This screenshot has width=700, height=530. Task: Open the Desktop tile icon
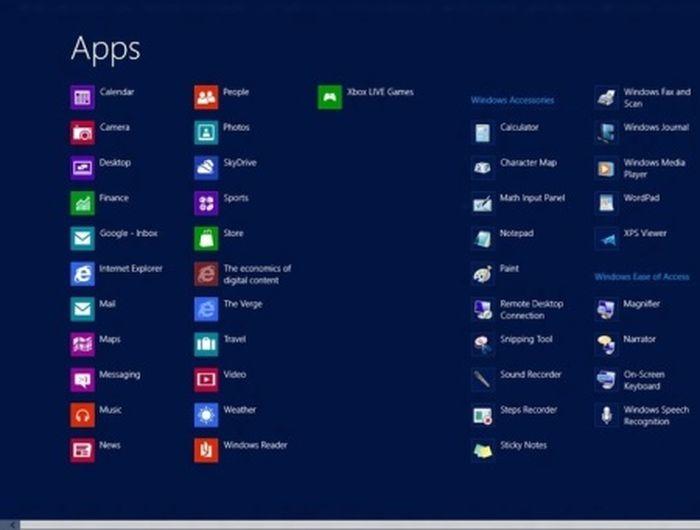[x=83, y=168]
